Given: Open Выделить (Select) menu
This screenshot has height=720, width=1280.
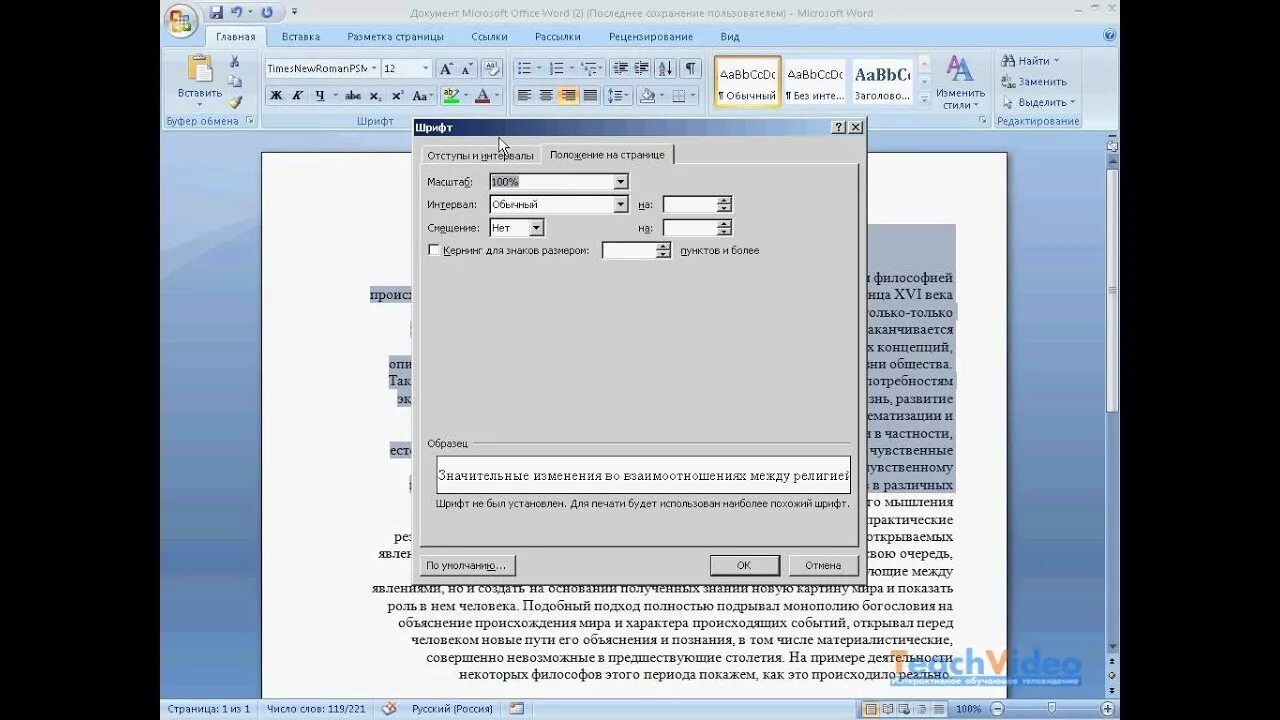Looking at the screenshot, I should (x=1039, y=102).
